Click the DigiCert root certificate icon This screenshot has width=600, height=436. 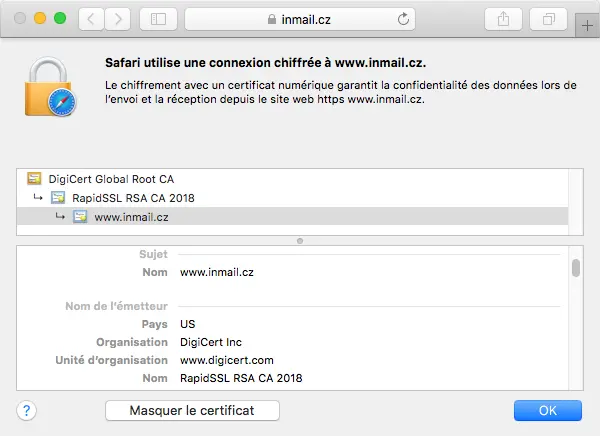pyautogui.click(x=34, y=178)
